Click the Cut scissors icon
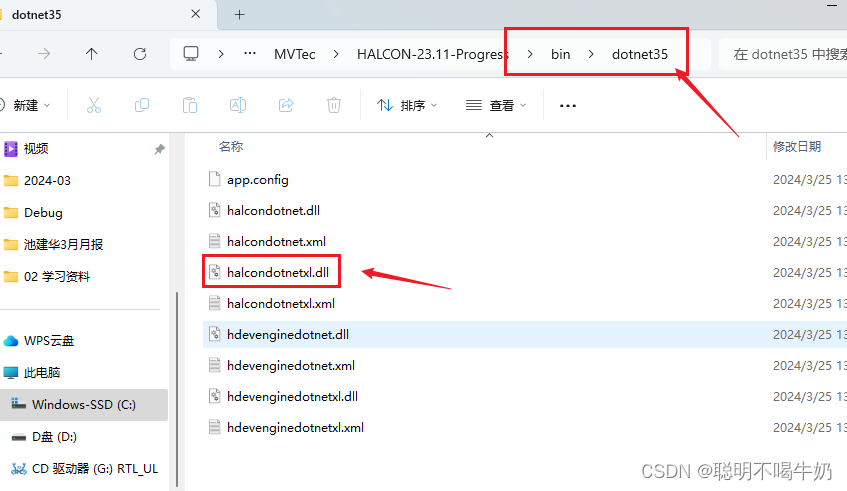This screenshot has height=491, width=847. click(x=94, y=105)
